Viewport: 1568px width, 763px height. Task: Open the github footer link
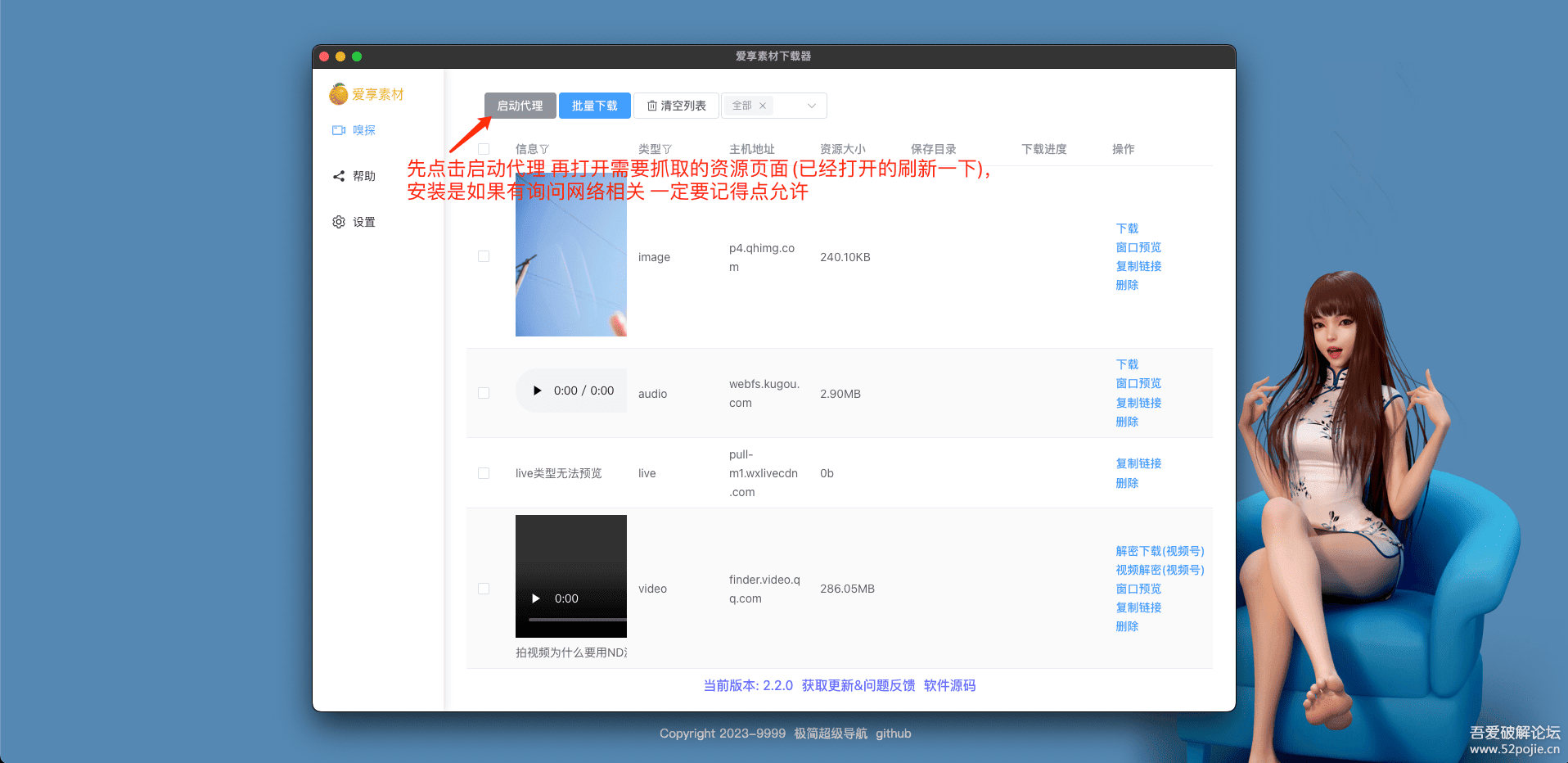894,734
